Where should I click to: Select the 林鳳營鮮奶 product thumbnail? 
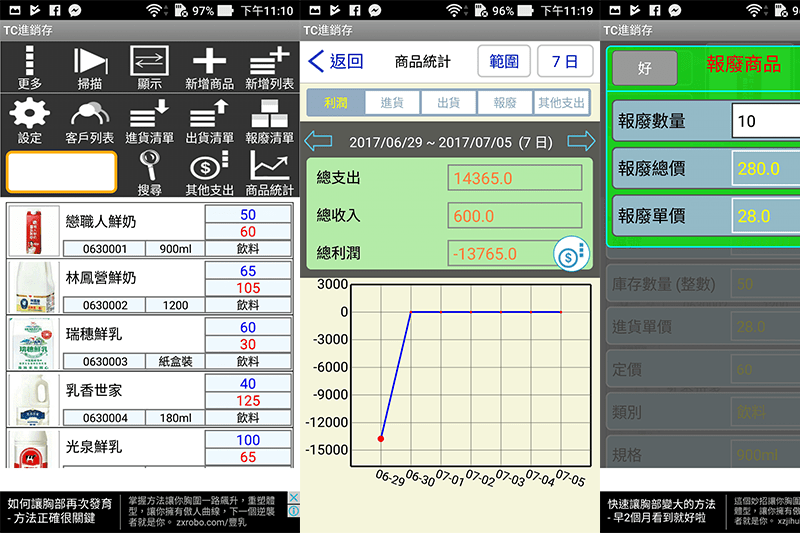click(34, 287)
